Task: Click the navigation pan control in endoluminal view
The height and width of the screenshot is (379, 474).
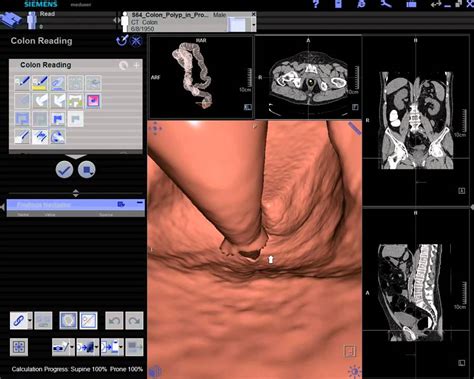Action: 155,128
